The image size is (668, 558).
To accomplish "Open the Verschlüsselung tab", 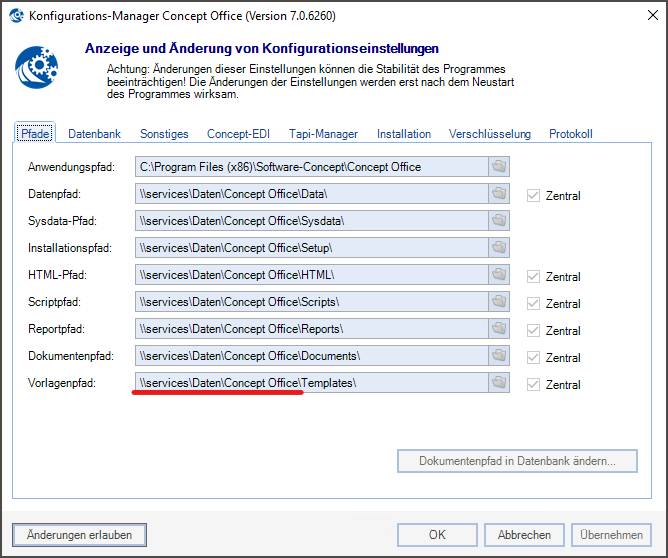I will [x=489, y=134].
